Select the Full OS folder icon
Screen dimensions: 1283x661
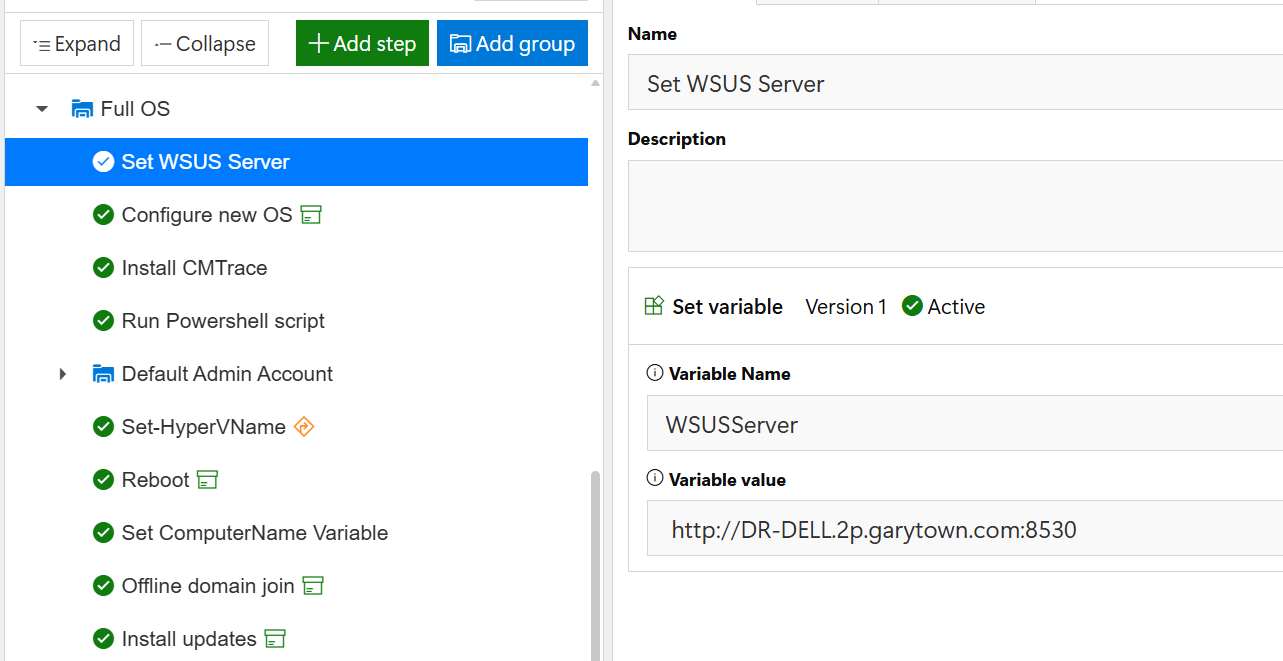(x=82, y=109)
